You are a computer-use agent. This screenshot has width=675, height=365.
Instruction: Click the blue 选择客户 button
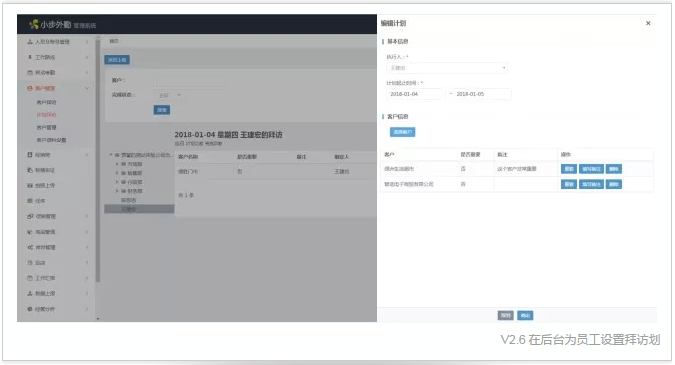coord(403,132)
